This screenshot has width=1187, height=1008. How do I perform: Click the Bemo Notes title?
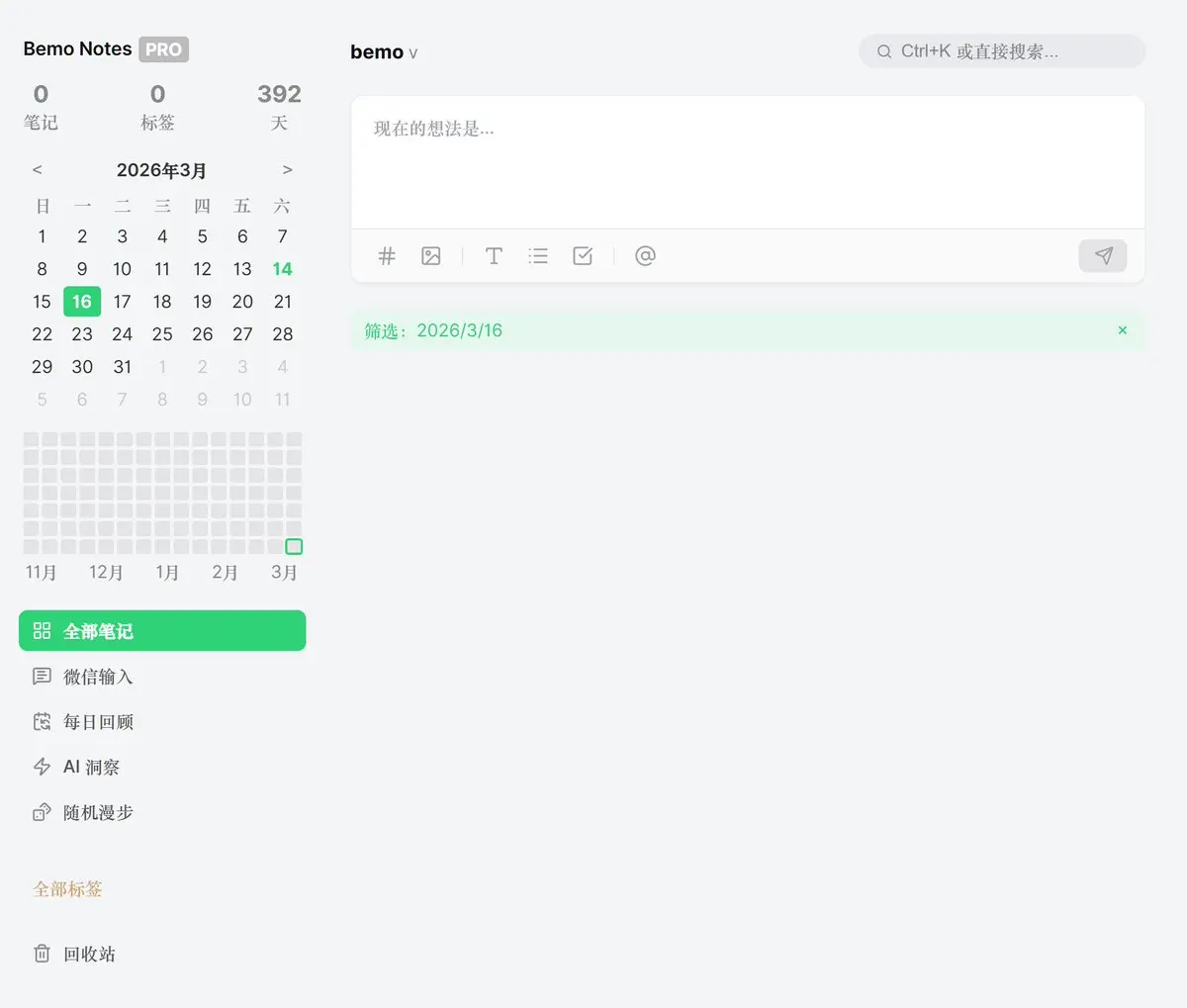coord(77,48)
